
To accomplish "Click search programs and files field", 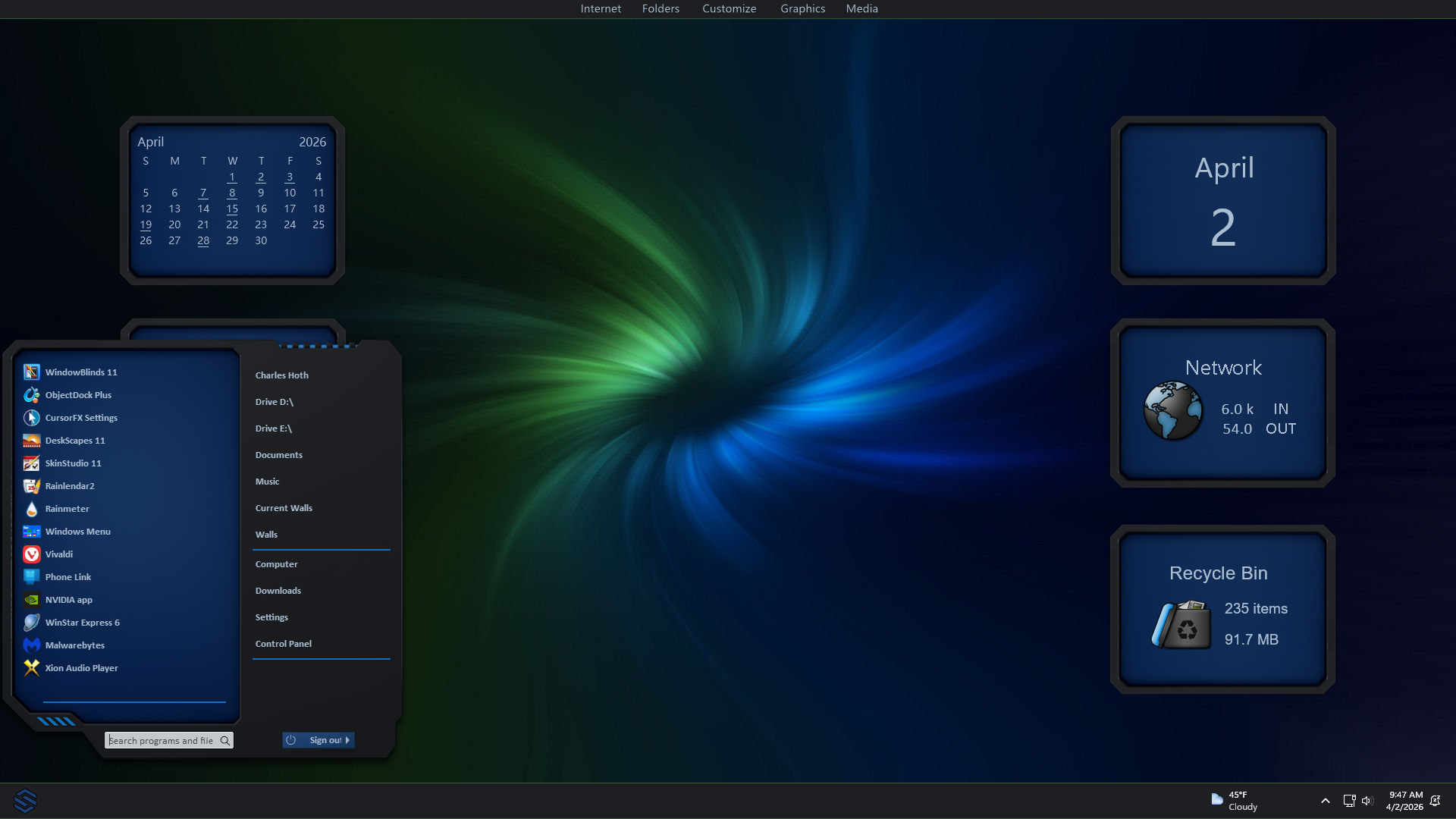I will point(162,741).
